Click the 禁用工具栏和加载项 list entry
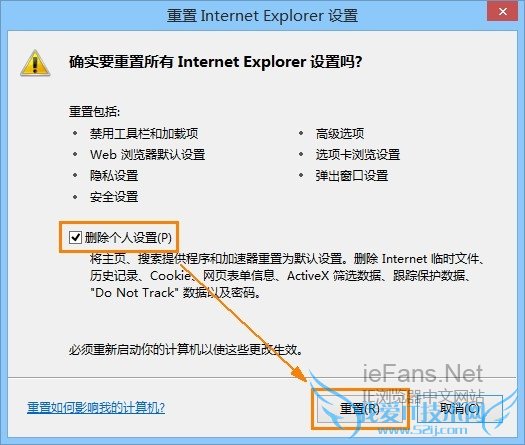The height and width of the screenshot is (445, 525). (x=144, y=133)
